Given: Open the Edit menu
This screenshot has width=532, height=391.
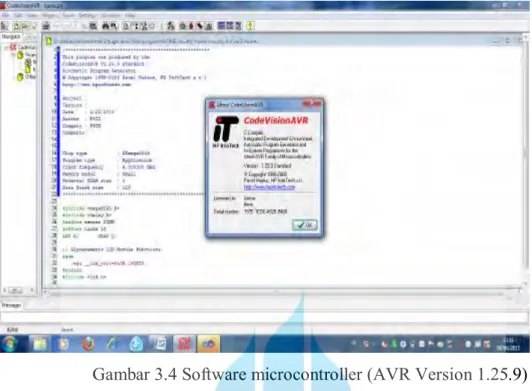Looking at the screenshot, I should point(18,16).
